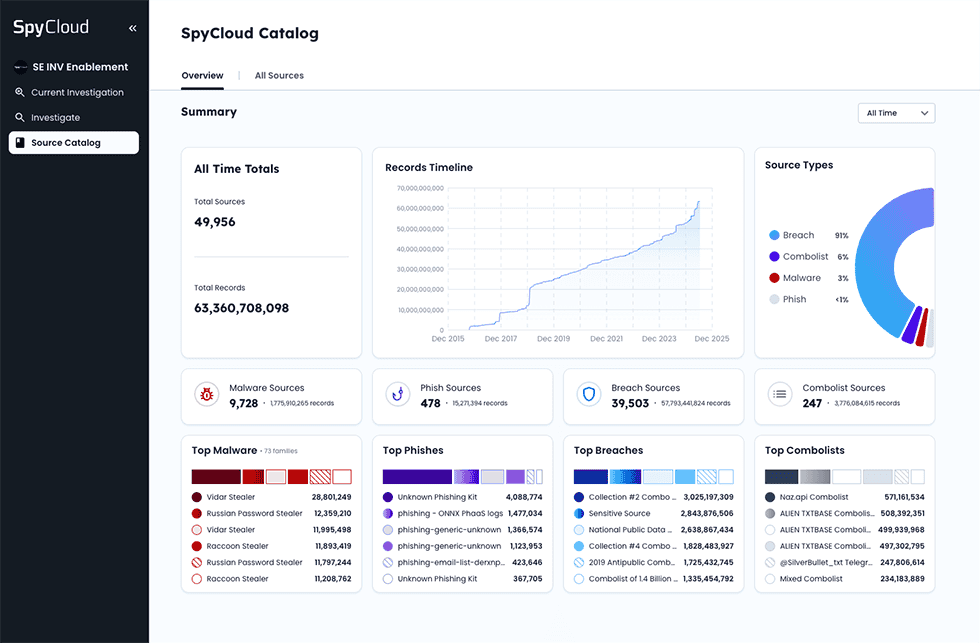
Task: Click the dark blue Collection #2 Combo bar segment
Action: (591, 477)
